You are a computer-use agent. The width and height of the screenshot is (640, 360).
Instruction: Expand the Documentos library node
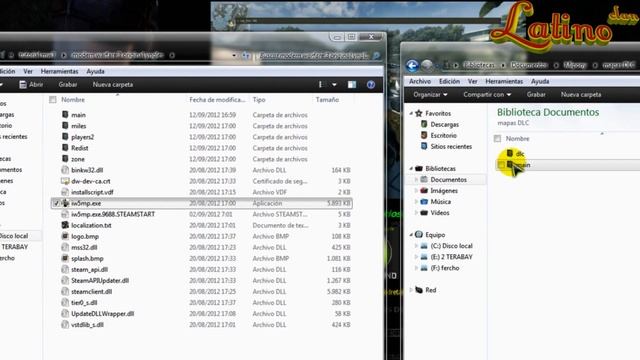(x=416, y=180)
